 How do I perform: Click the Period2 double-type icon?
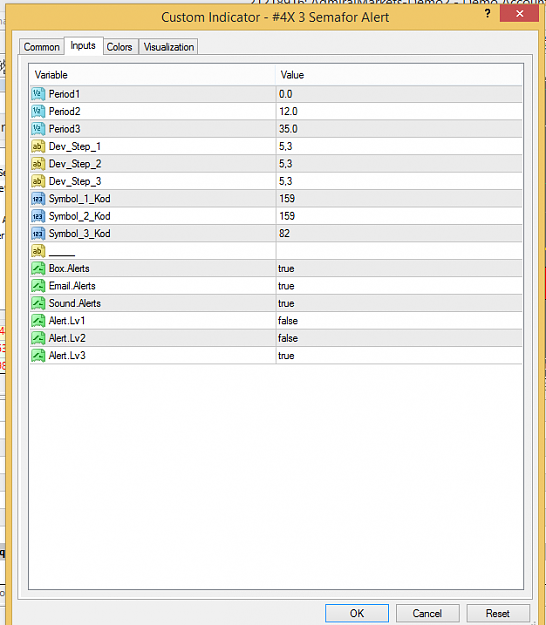pos(38,111)
